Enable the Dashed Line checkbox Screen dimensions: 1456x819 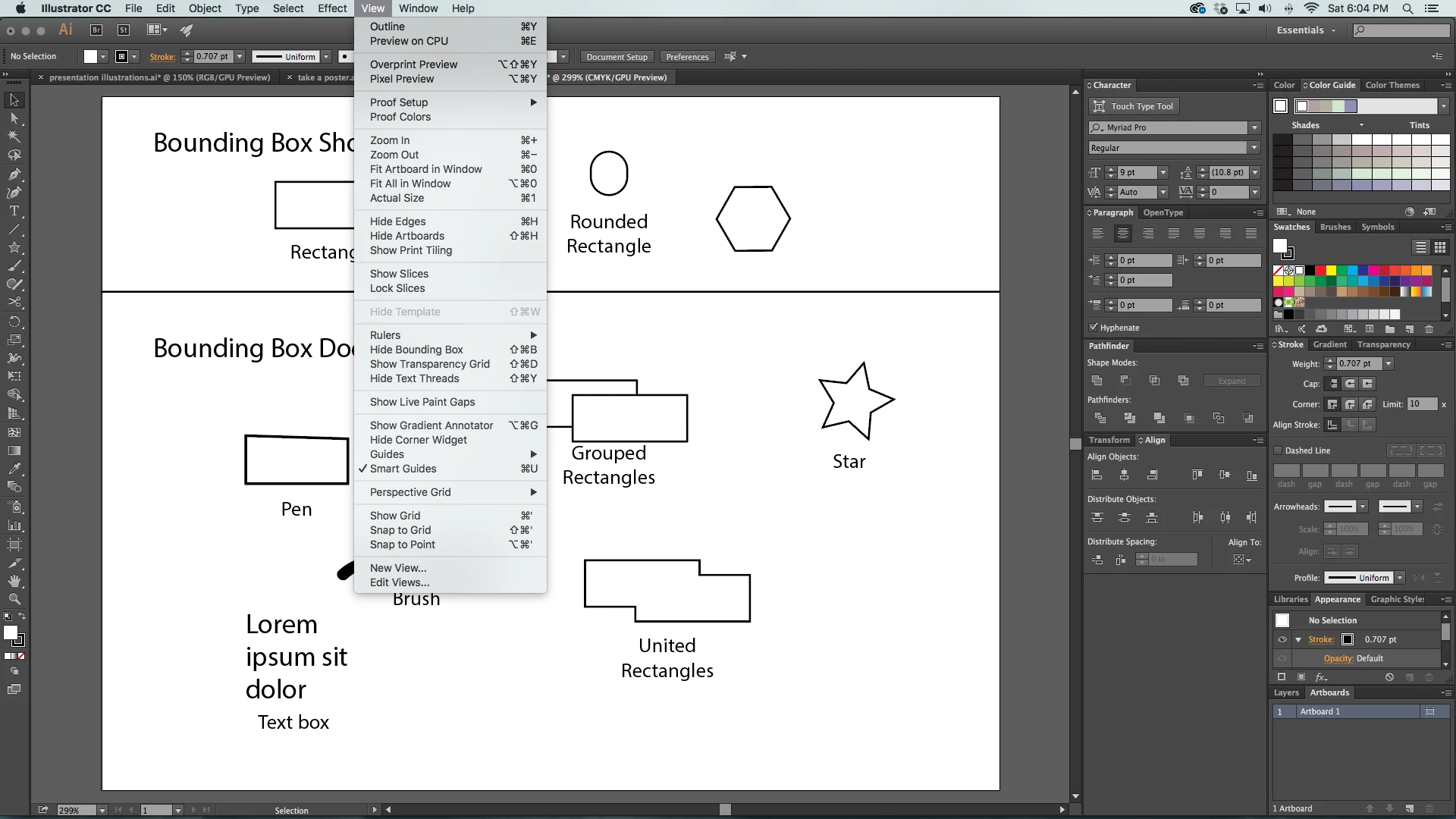[1279, 450]
